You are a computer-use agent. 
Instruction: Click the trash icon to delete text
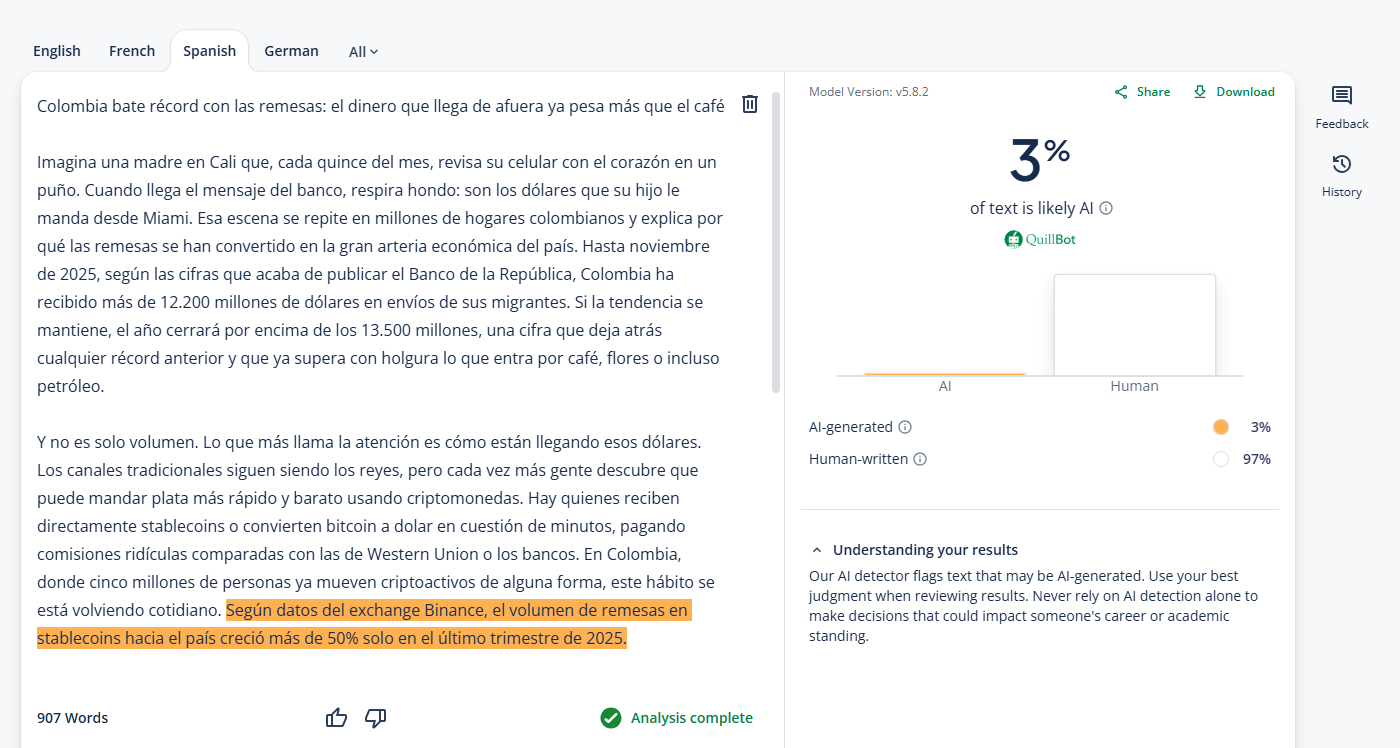(x=750, y=104)
